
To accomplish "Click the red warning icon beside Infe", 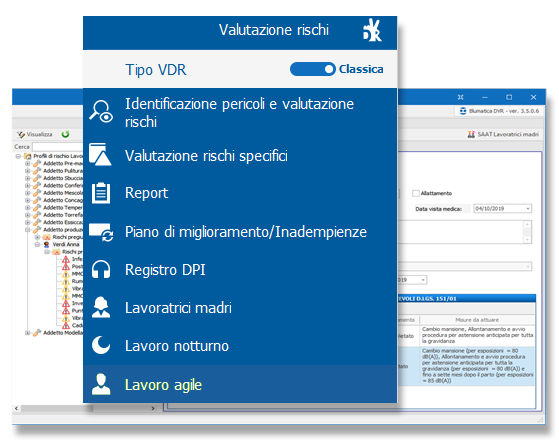I will pos(66,259).
